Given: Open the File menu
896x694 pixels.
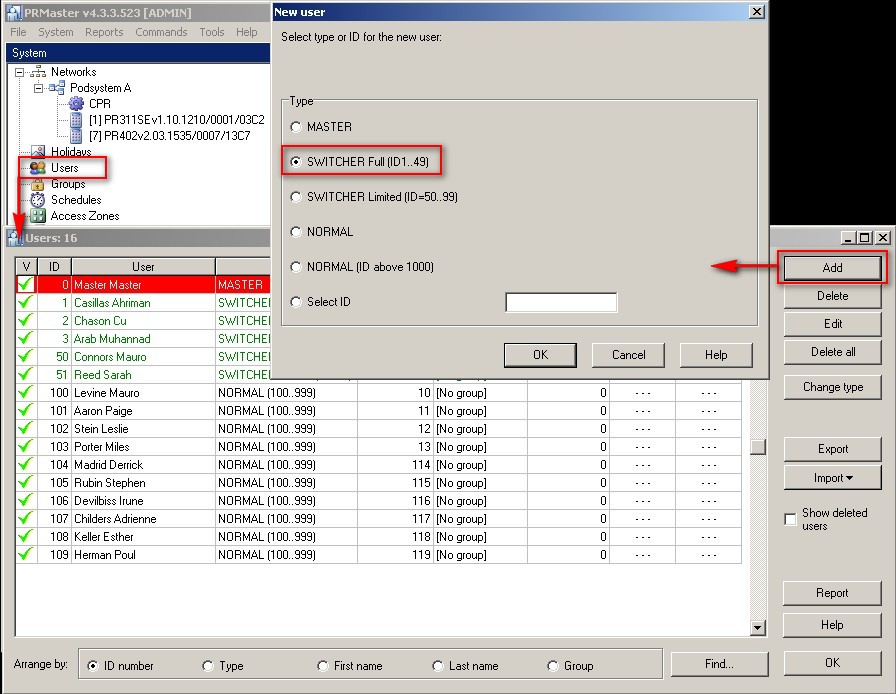Looking at the screenshot, I should click(18, 32).
